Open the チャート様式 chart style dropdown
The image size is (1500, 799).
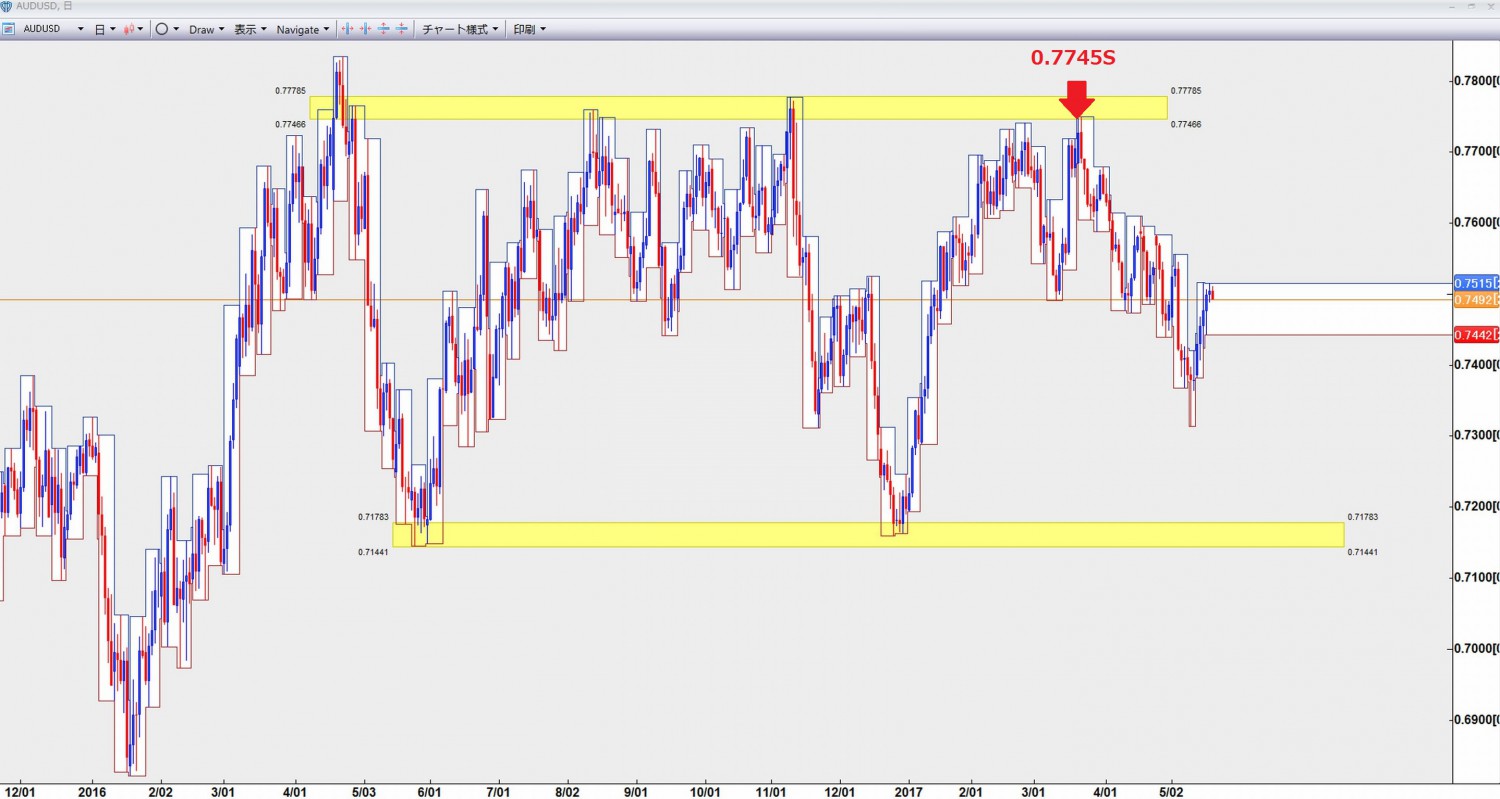click(x=460, y=29)
